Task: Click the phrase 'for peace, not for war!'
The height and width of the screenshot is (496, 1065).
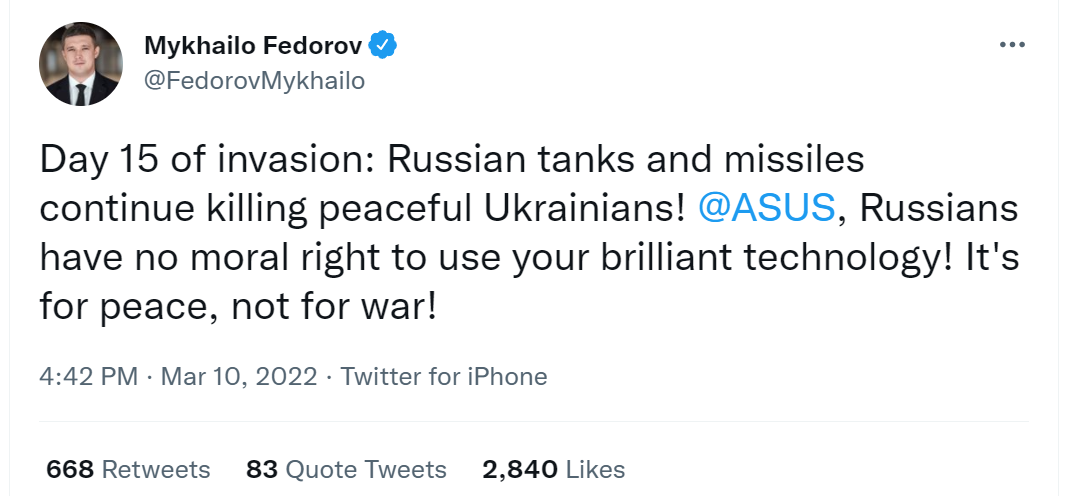Action: tap(239, 303)
